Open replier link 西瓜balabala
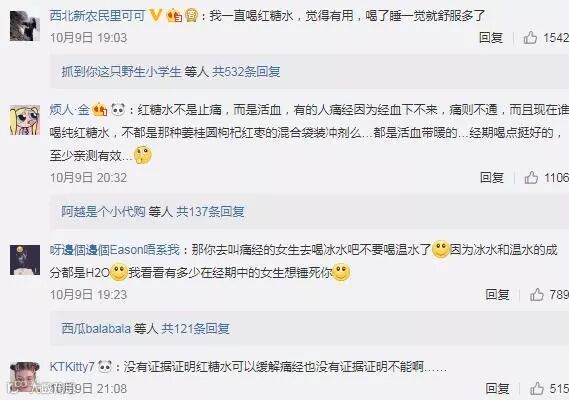The height and width of the screenshot is (400, 569). point(96,329)
